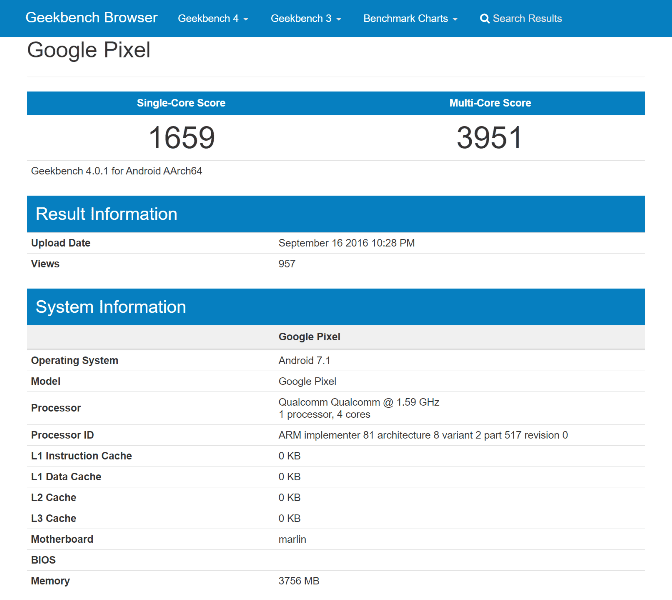Click the System Information section header
Image resolution: width=672 pixels, height=600 pixels.
tap(336, 307)
